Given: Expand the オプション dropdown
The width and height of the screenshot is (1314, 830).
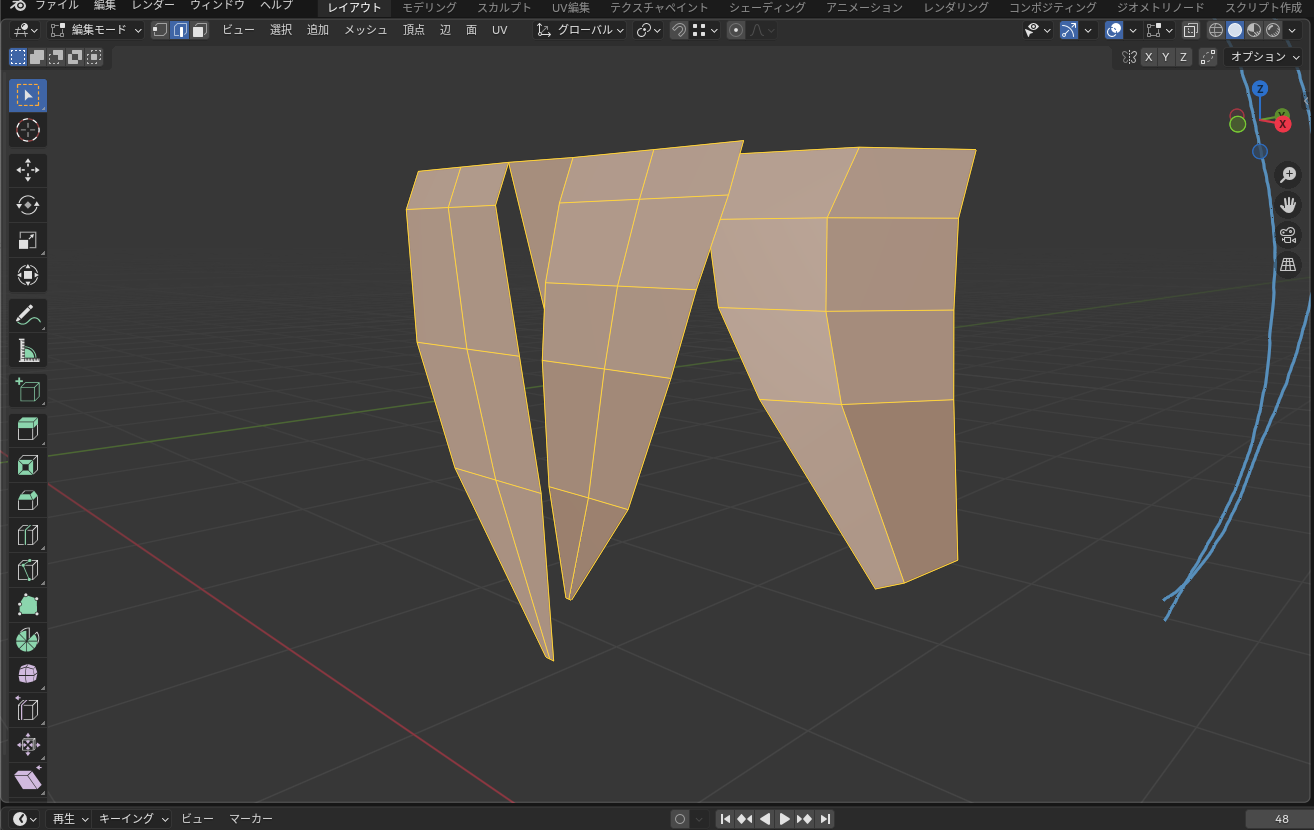Looking at the screenshot, I should click(1264, 57).
